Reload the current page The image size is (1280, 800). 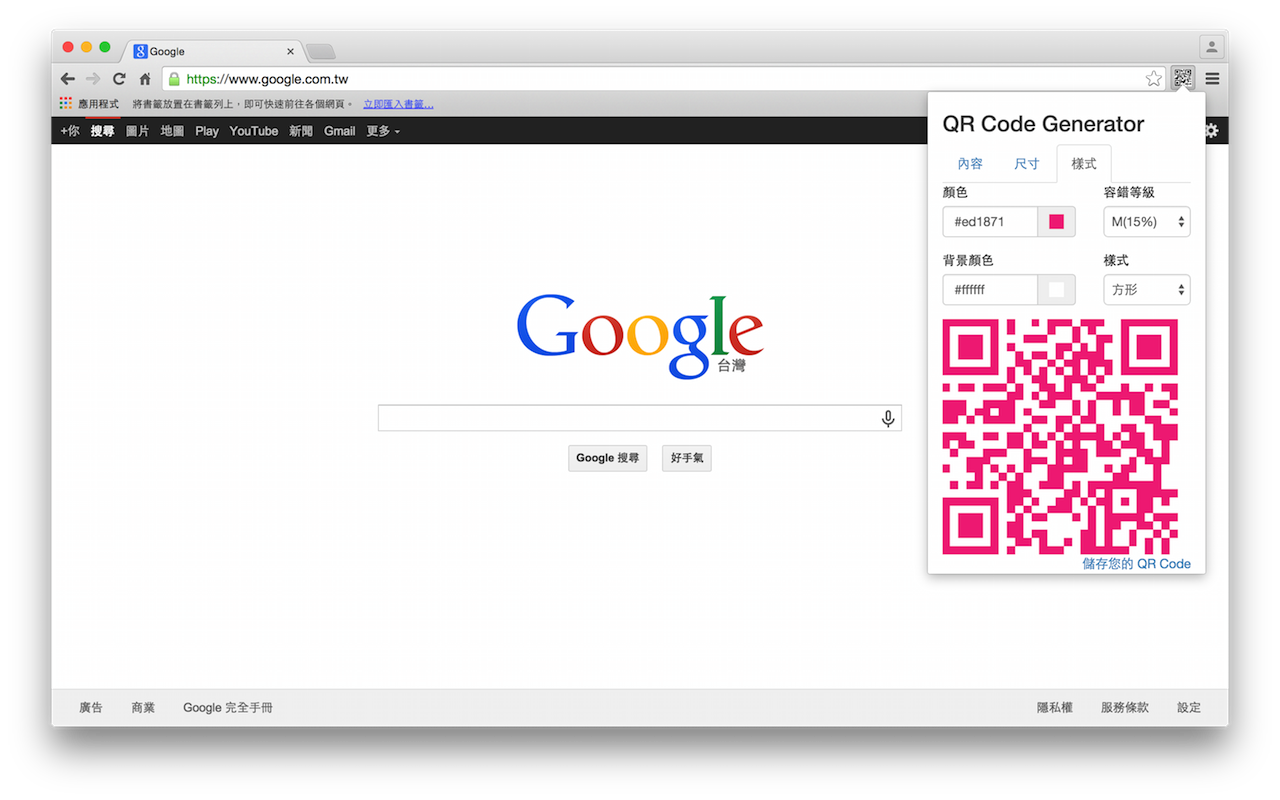(x=118, y=78)
